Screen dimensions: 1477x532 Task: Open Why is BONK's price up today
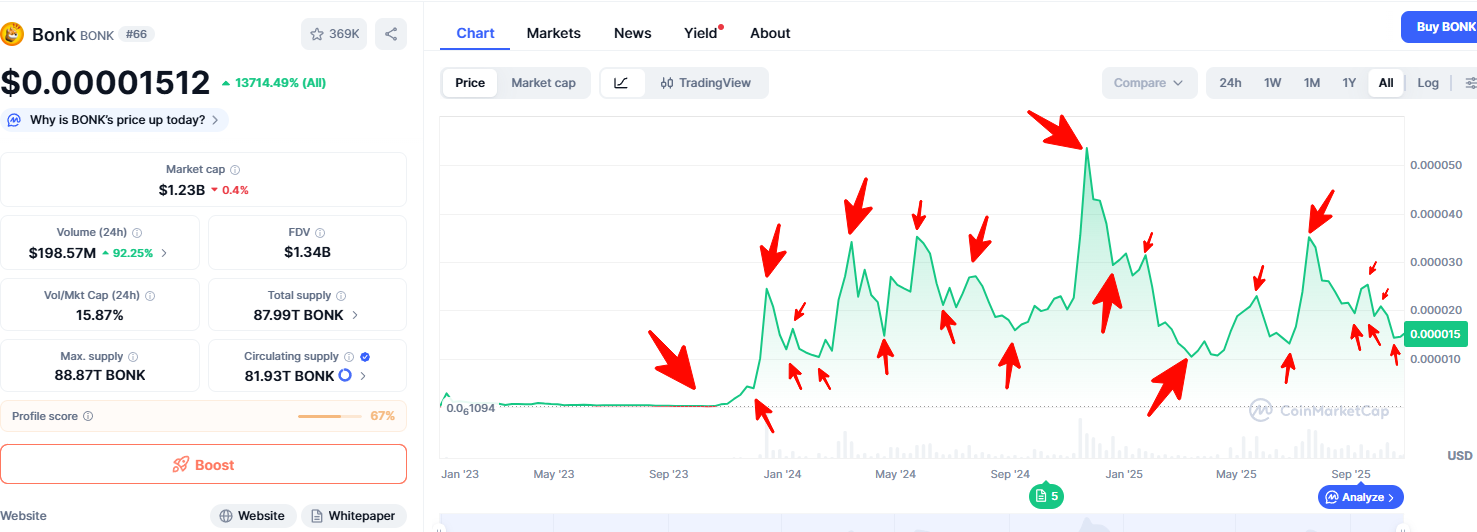[x=115, y=120]
